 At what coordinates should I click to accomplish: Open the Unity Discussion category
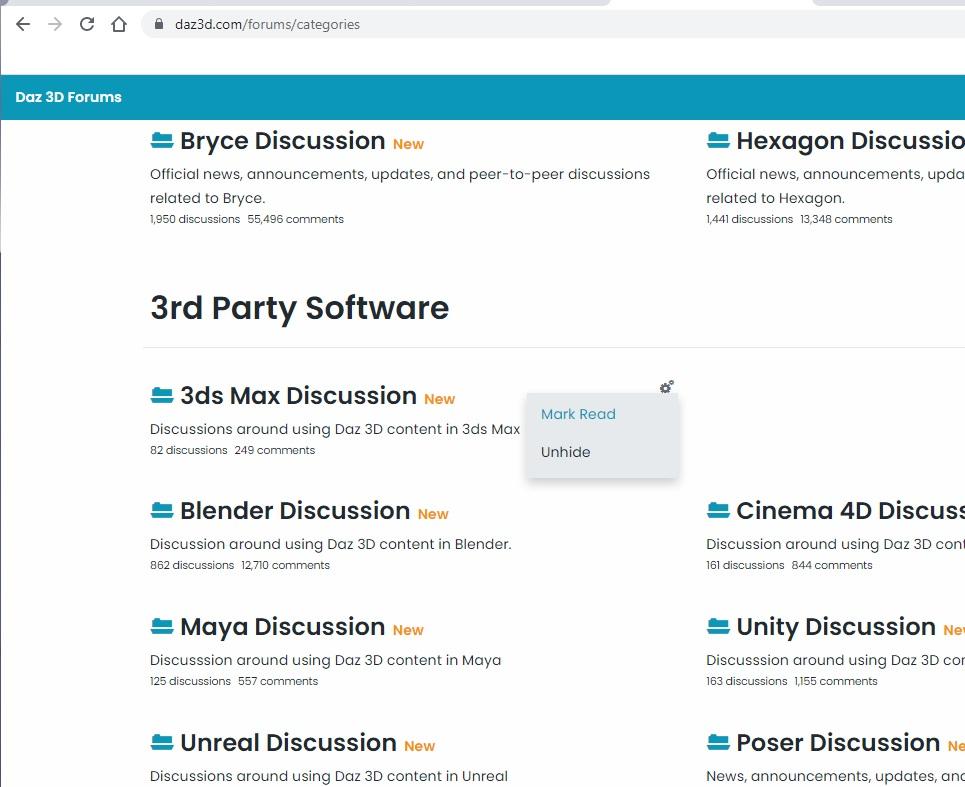click(836, 626)
